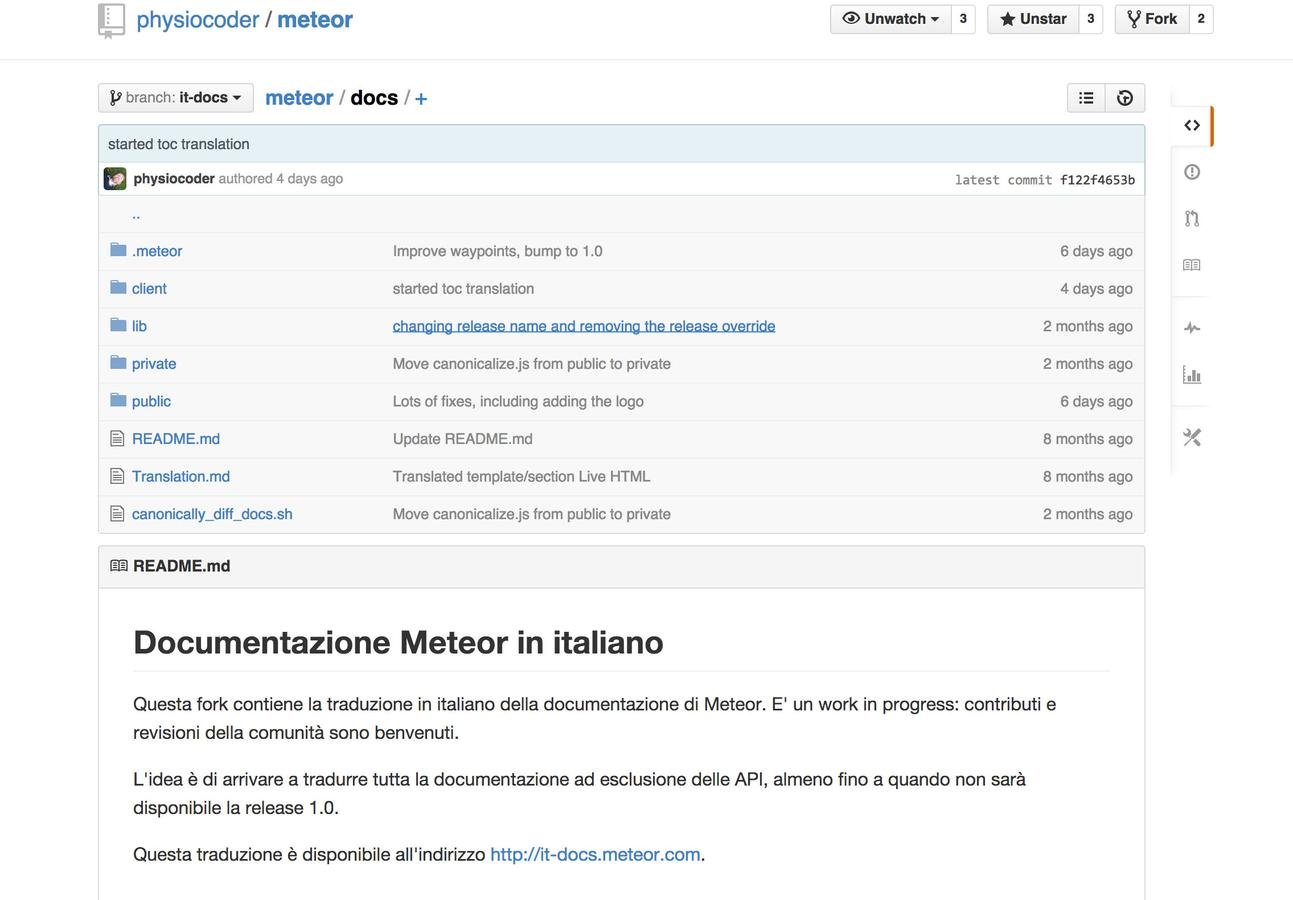
Task: Click the forks count 2
Action: (1201, 19)
